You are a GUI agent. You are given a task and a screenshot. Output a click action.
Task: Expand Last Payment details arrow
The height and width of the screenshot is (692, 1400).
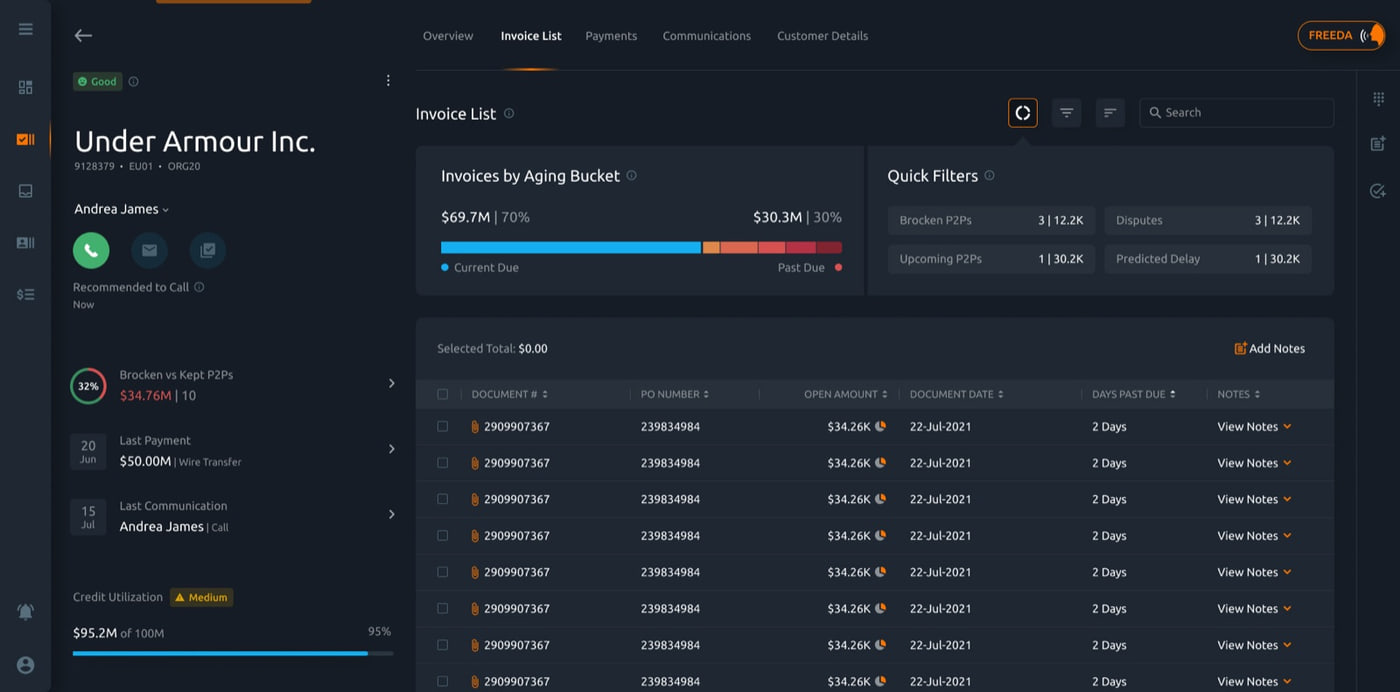(x=391, y=449)
